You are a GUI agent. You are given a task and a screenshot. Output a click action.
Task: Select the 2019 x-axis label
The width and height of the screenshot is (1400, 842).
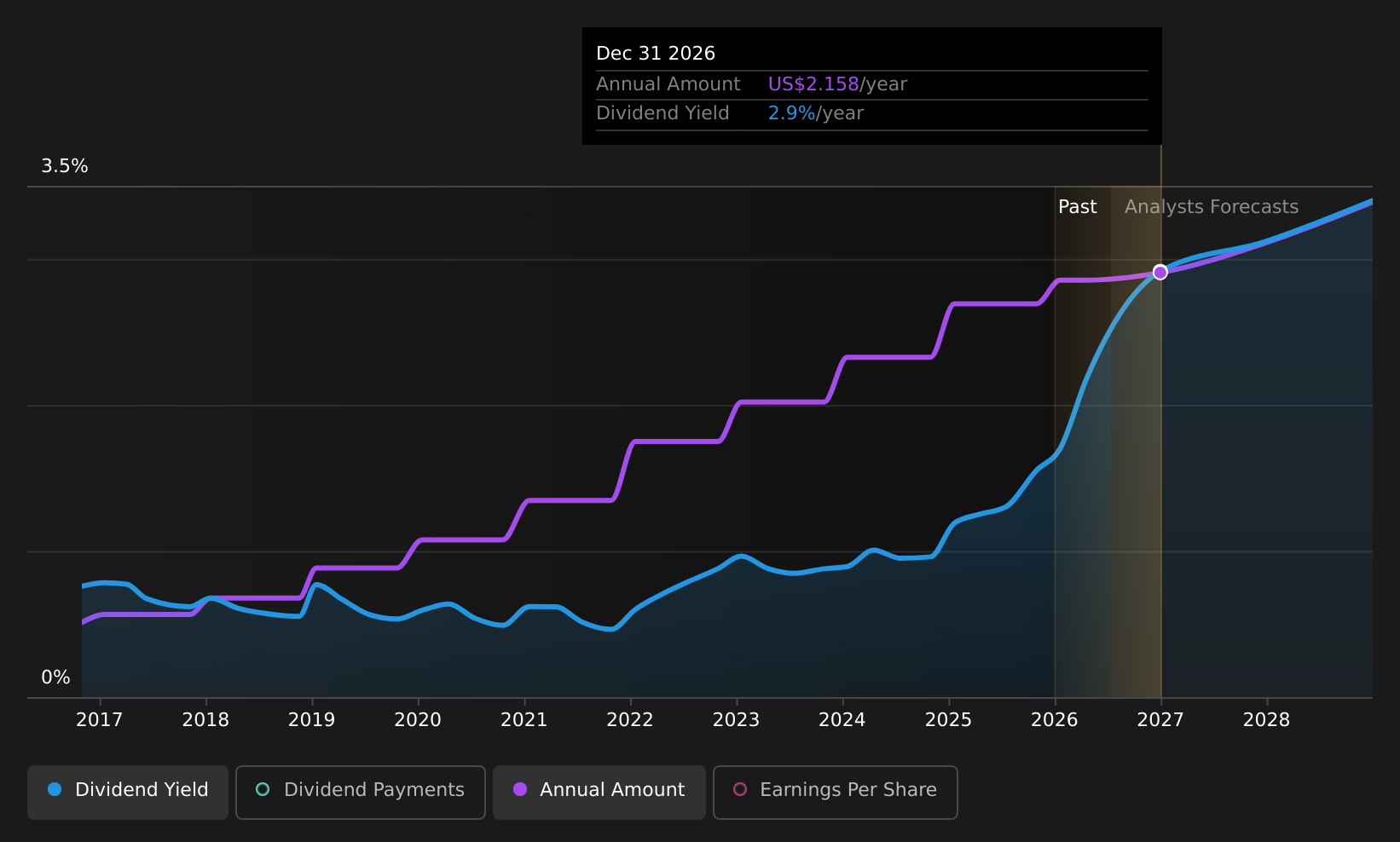pyautogui.click(x=312, y=720)
